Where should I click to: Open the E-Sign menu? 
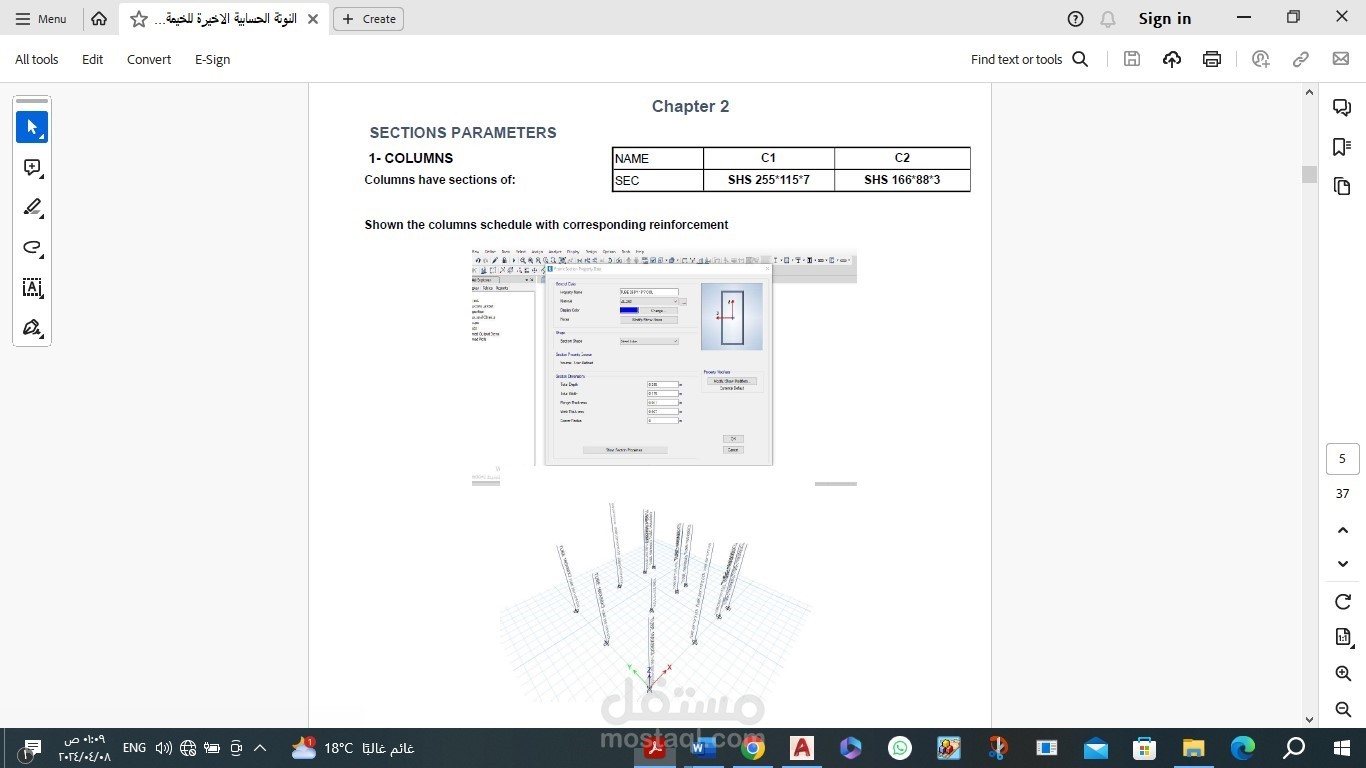pos(212,59)
